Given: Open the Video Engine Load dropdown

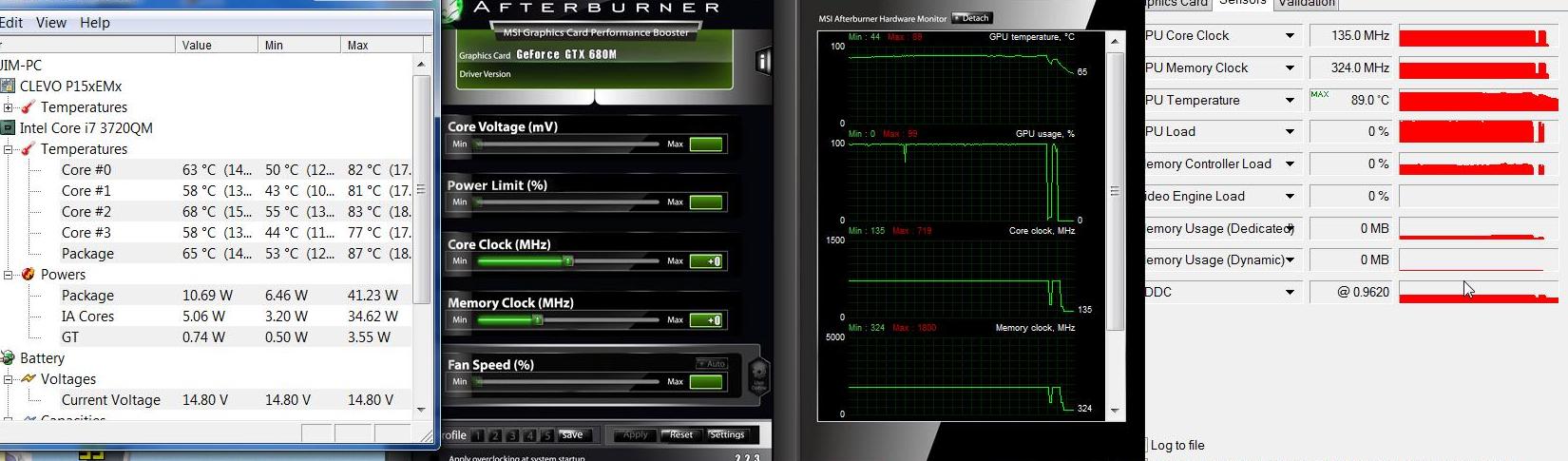Looking at the screenshot, I should coord(1290,197).
